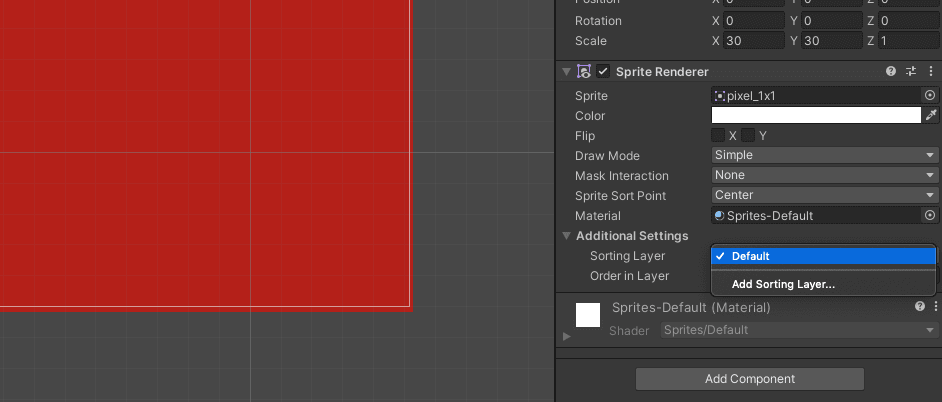Open the Sprite object picker circle
Screen dimensions: 942x402
(930, 96)
